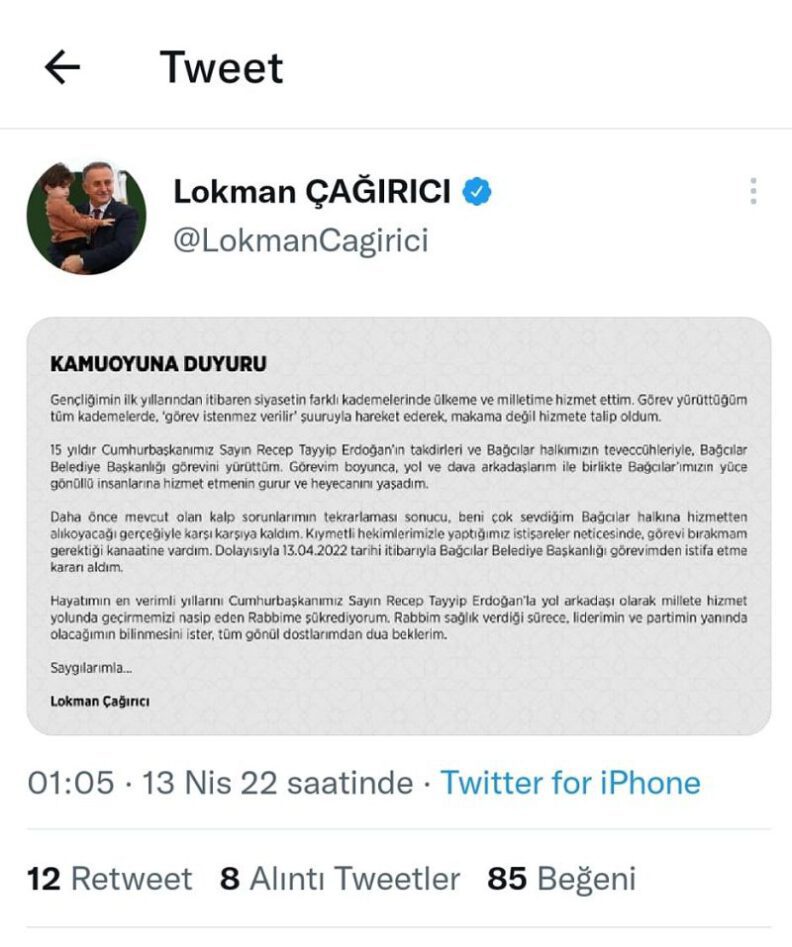
Task: Show the 8 Alıntı Tweetler
Action: [x=340, y=879]
